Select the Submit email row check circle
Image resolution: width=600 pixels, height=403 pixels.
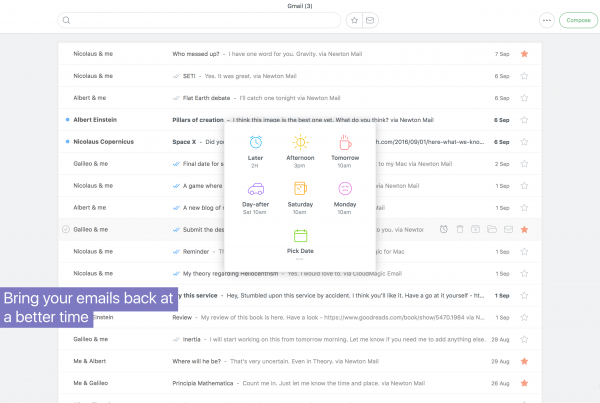pos(66,229)
